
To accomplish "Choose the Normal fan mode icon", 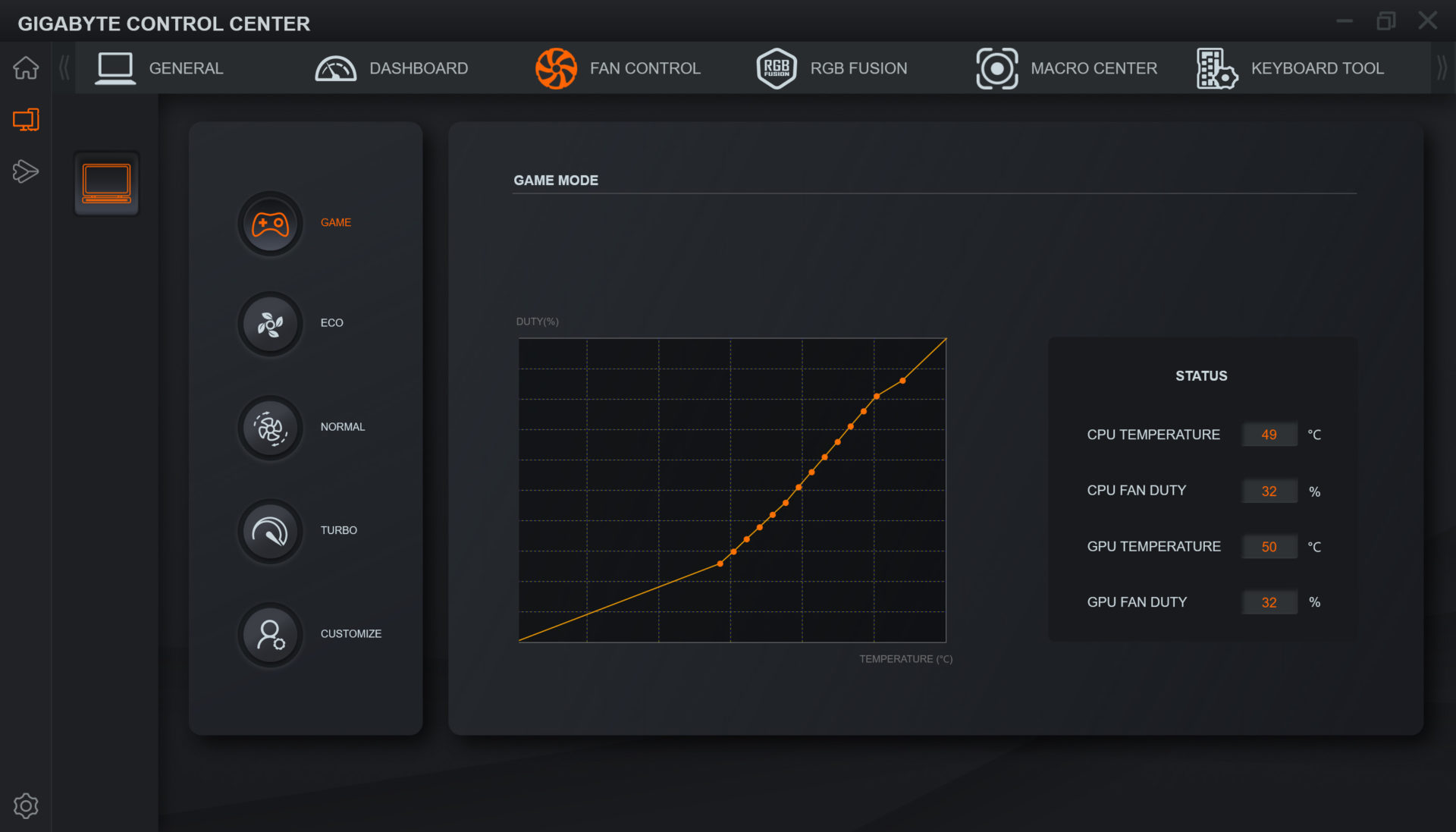I will tap(270, 428).
